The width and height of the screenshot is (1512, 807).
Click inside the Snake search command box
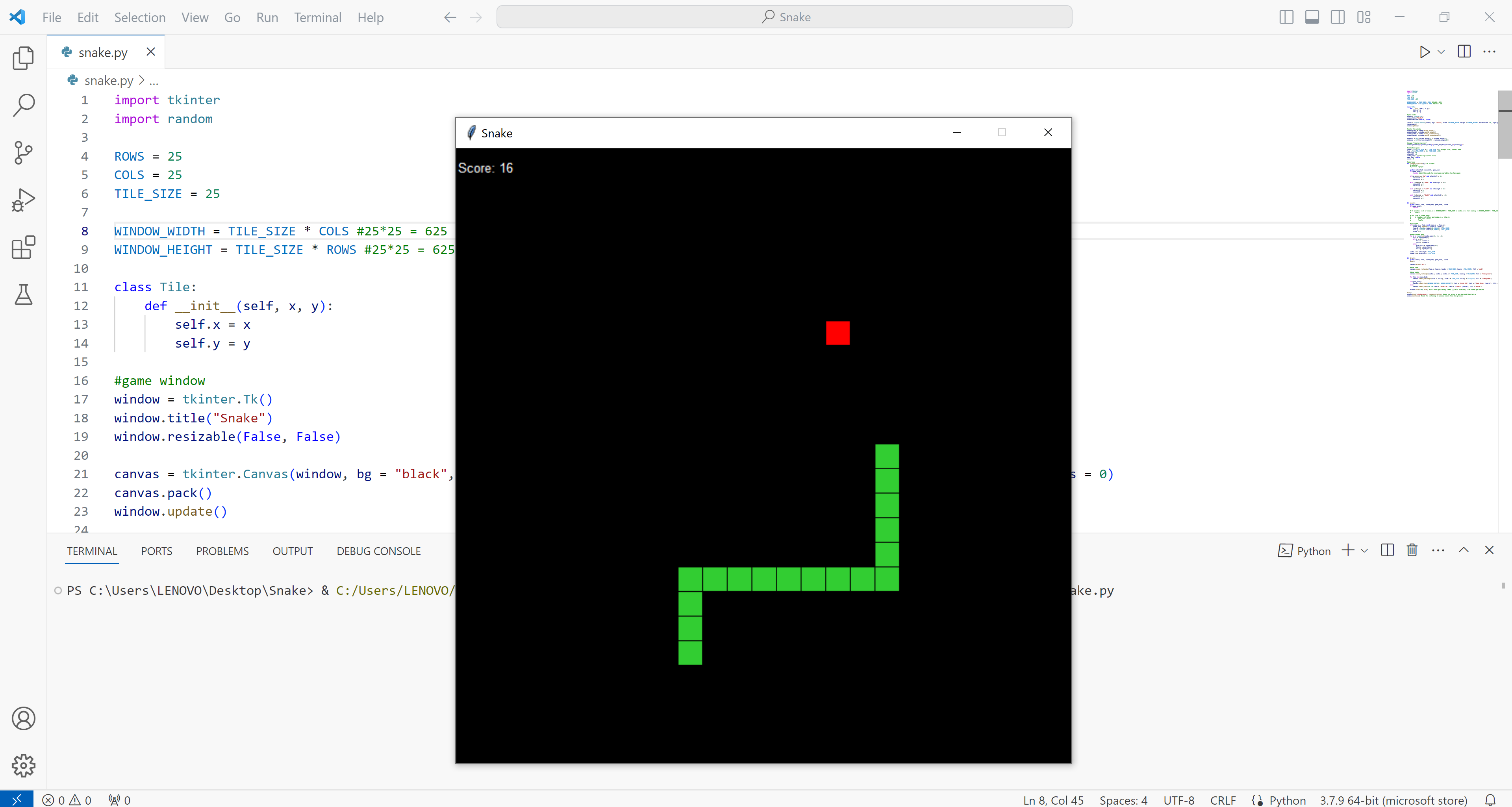coord(785,17)
